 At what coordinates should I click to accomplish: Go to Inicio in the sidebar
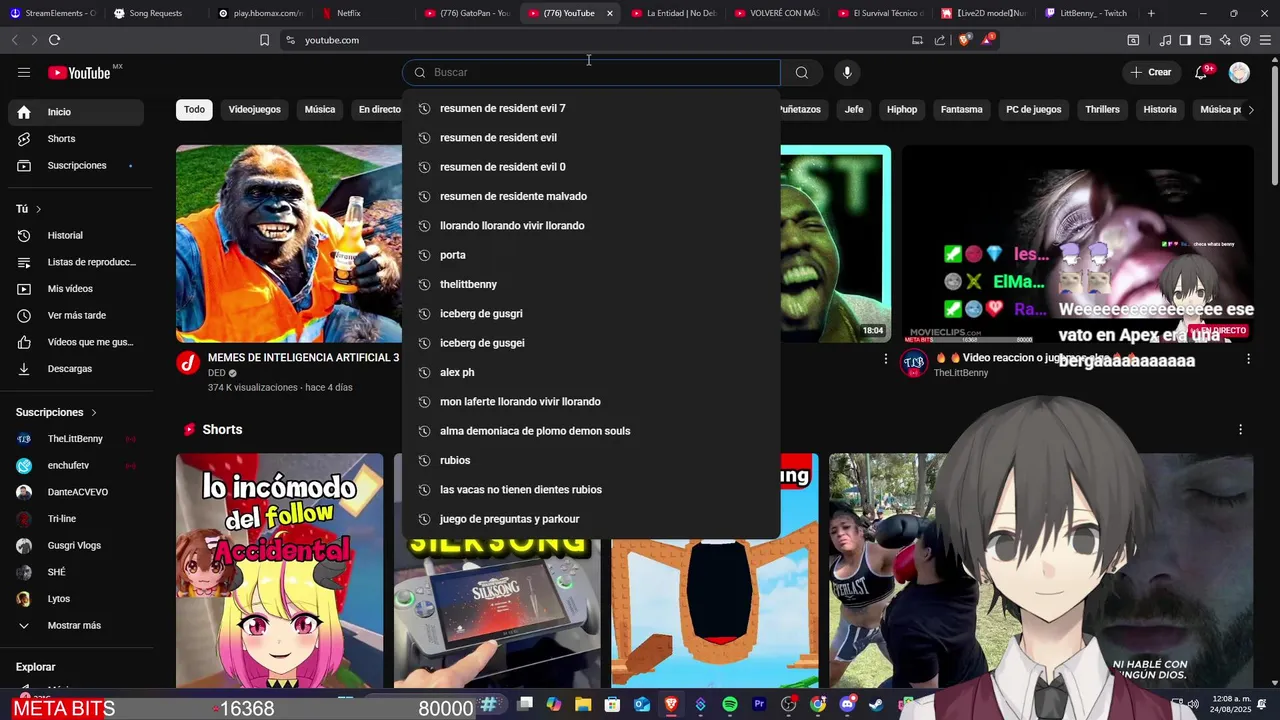[x=76, y=112]
